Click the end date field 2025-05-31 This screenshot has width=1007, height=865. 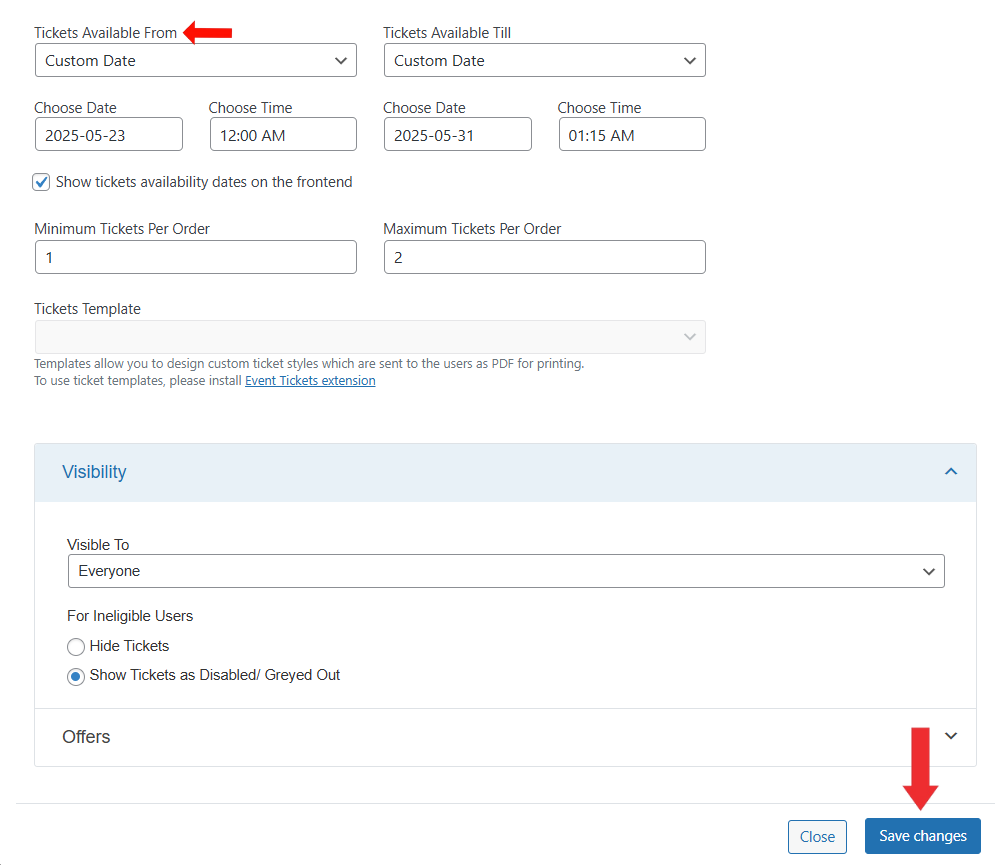click(458, 134)
